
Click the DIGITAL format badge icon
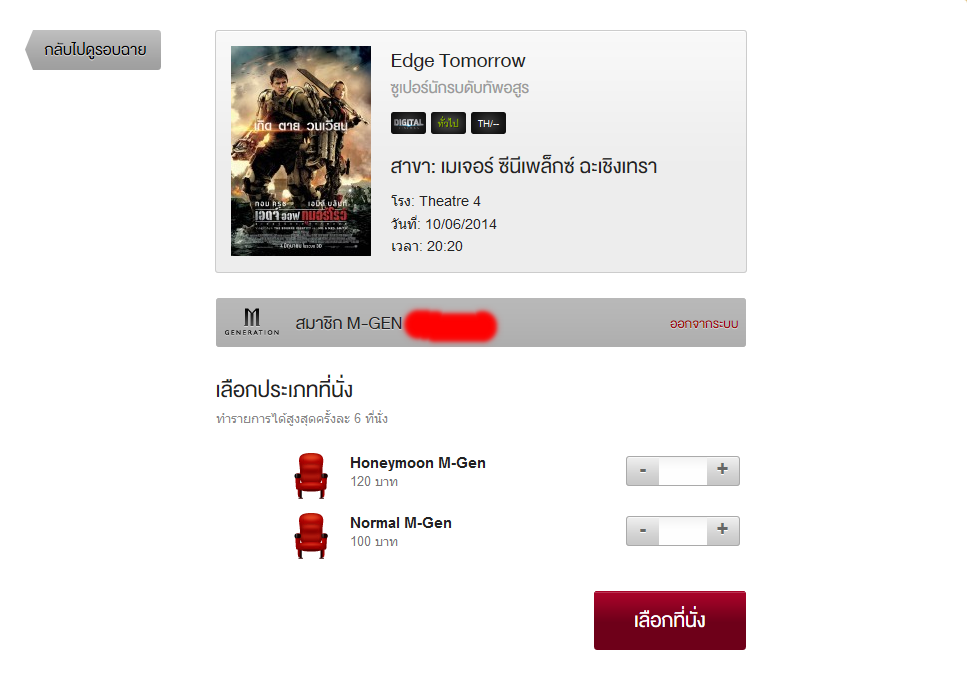click(408, 123)
